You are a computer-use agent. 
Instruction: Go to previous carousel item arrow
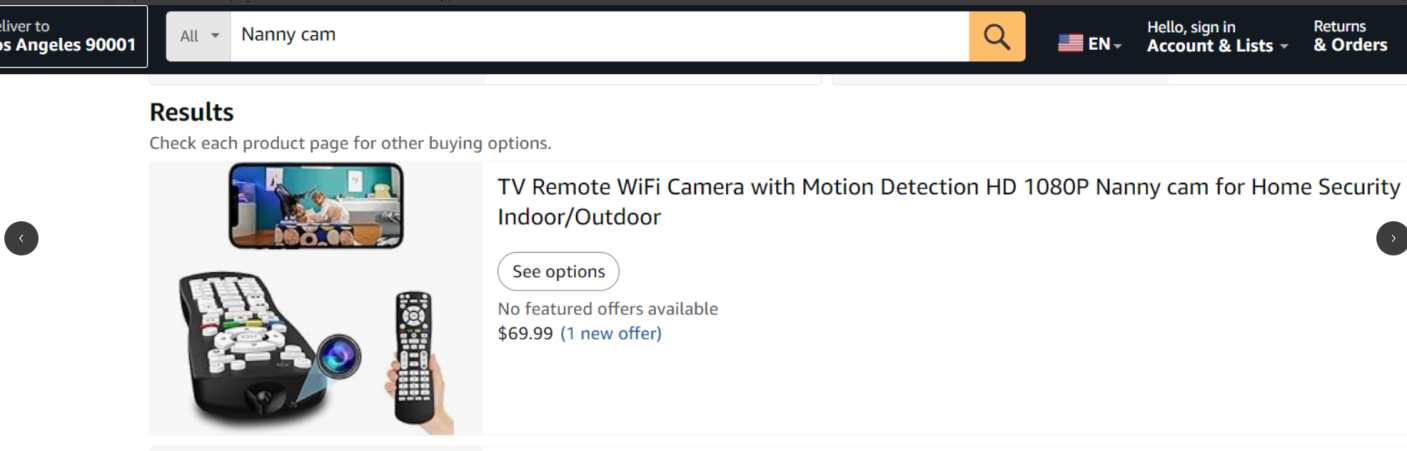[21, 238]
